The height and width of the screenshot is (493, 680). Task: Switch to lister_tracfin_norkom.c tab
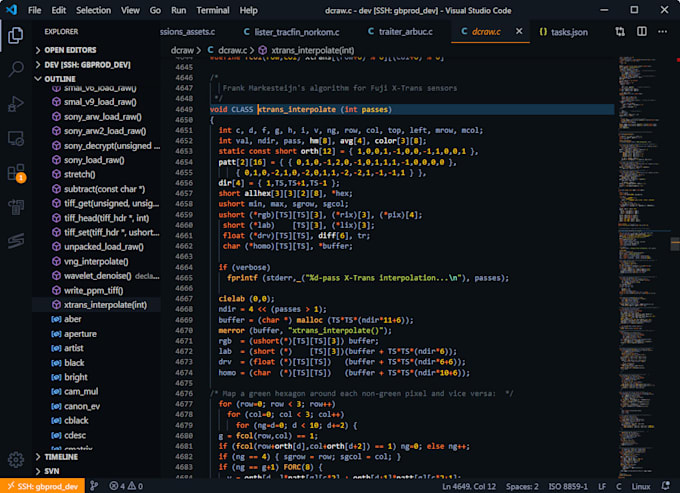[x=291, y=32]
